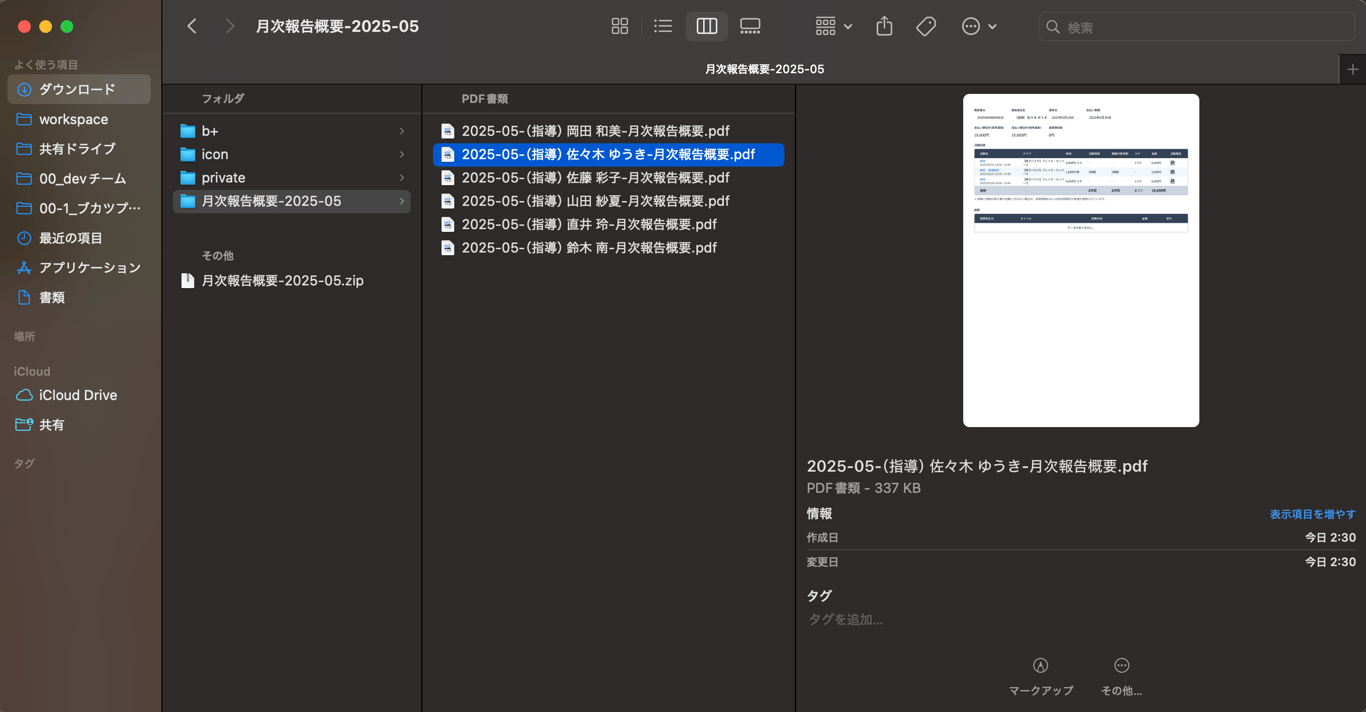Open the more actions ellipsis menu

click(x=978, y=27)
